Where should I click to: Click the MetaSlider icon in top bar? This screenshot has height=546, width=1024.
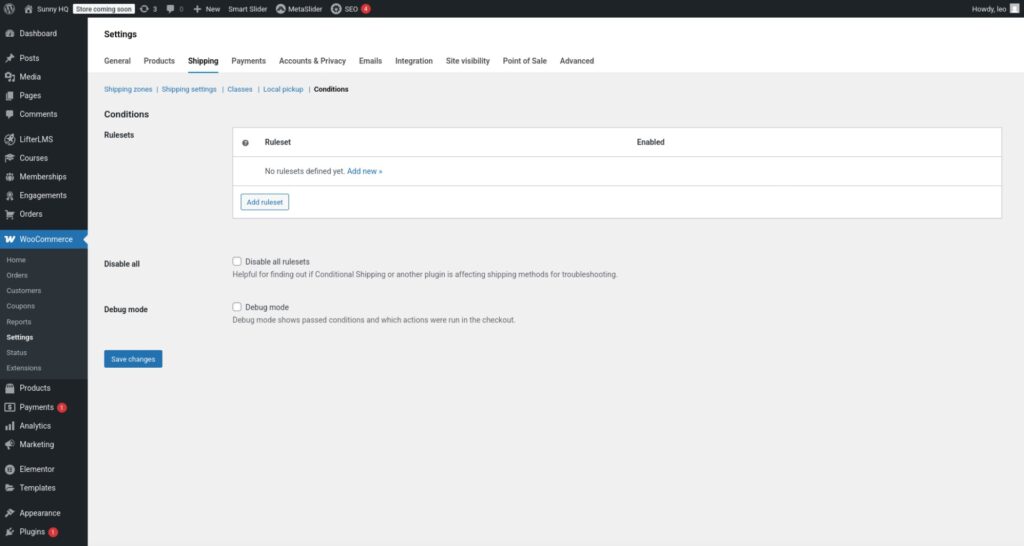click(x=281, y=9)
